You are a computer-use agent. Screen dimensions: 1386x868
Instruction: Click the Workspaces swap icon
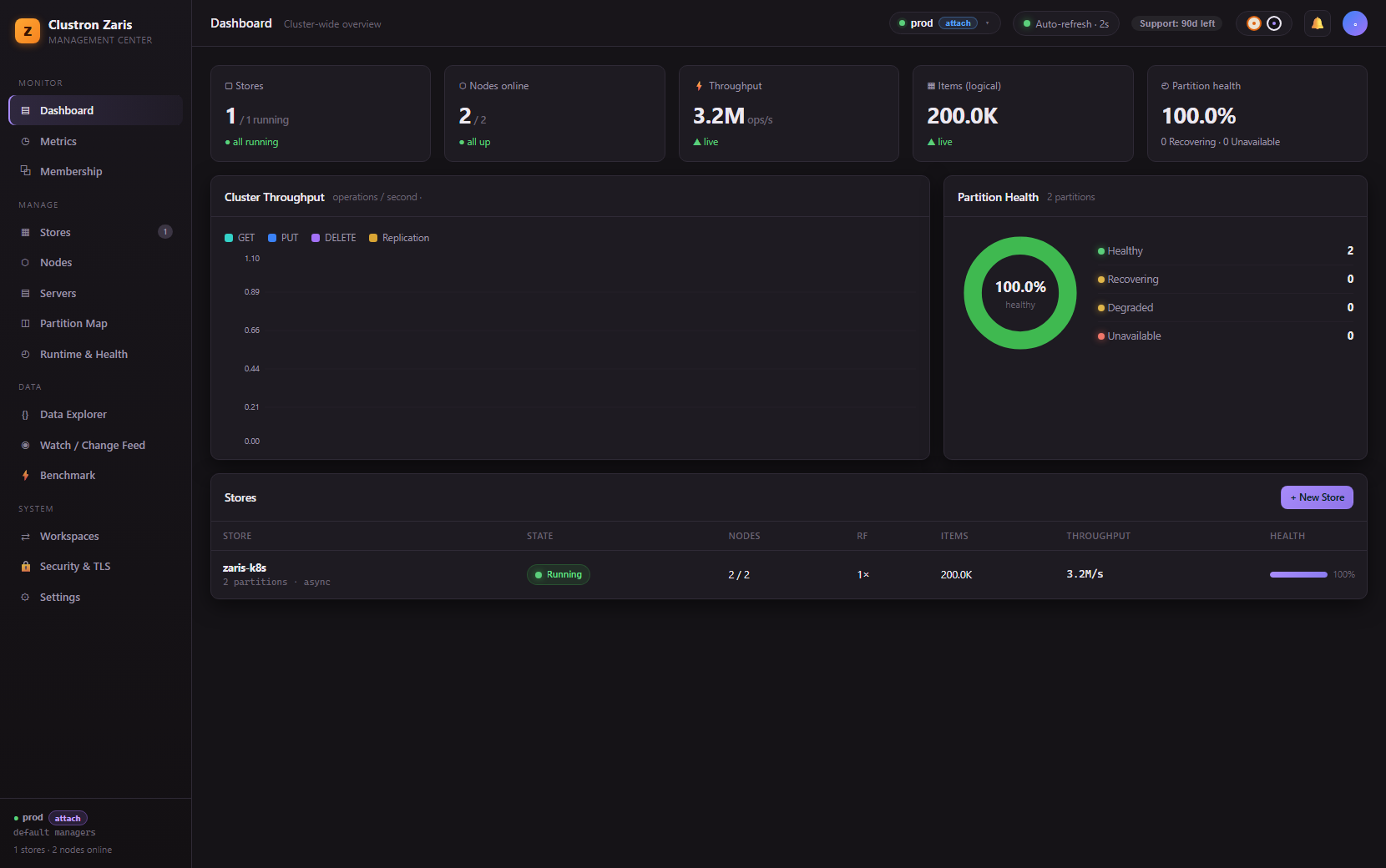pyautogui.click(x=25, y=536)
